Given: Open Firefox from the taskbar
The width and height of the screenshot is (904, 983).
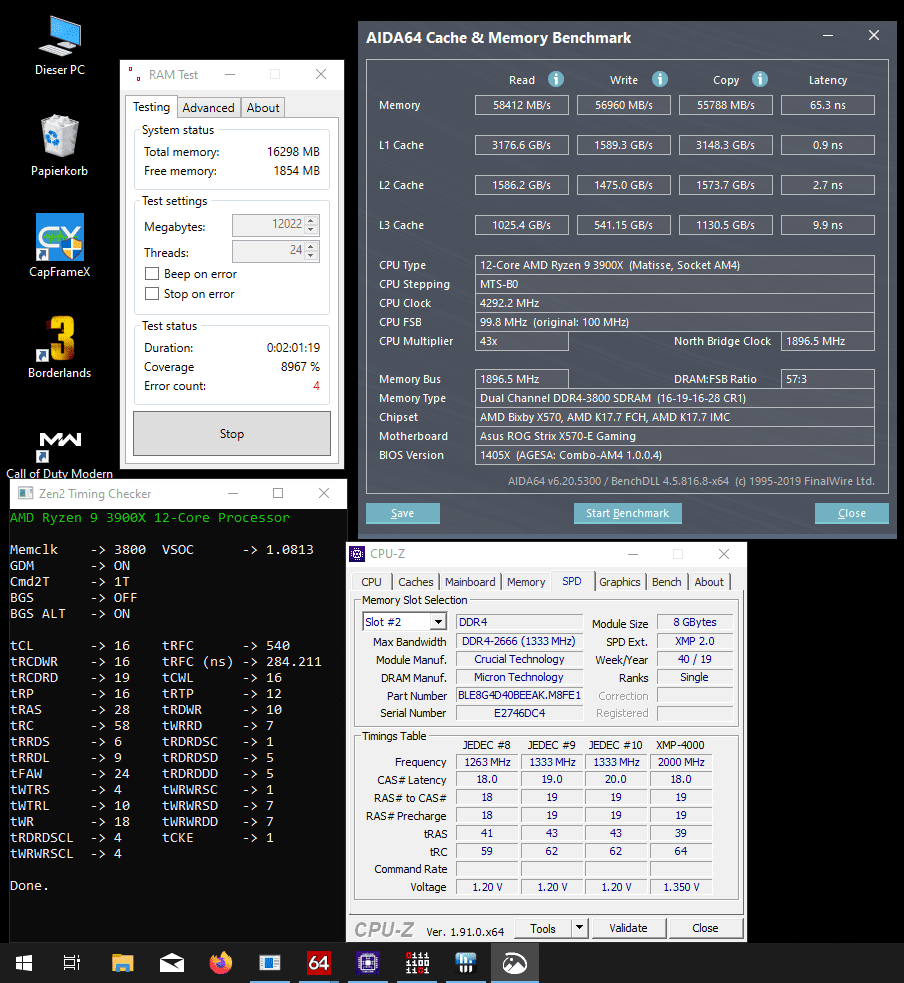Looking at the screenshot, I should [x=221, y=963].
